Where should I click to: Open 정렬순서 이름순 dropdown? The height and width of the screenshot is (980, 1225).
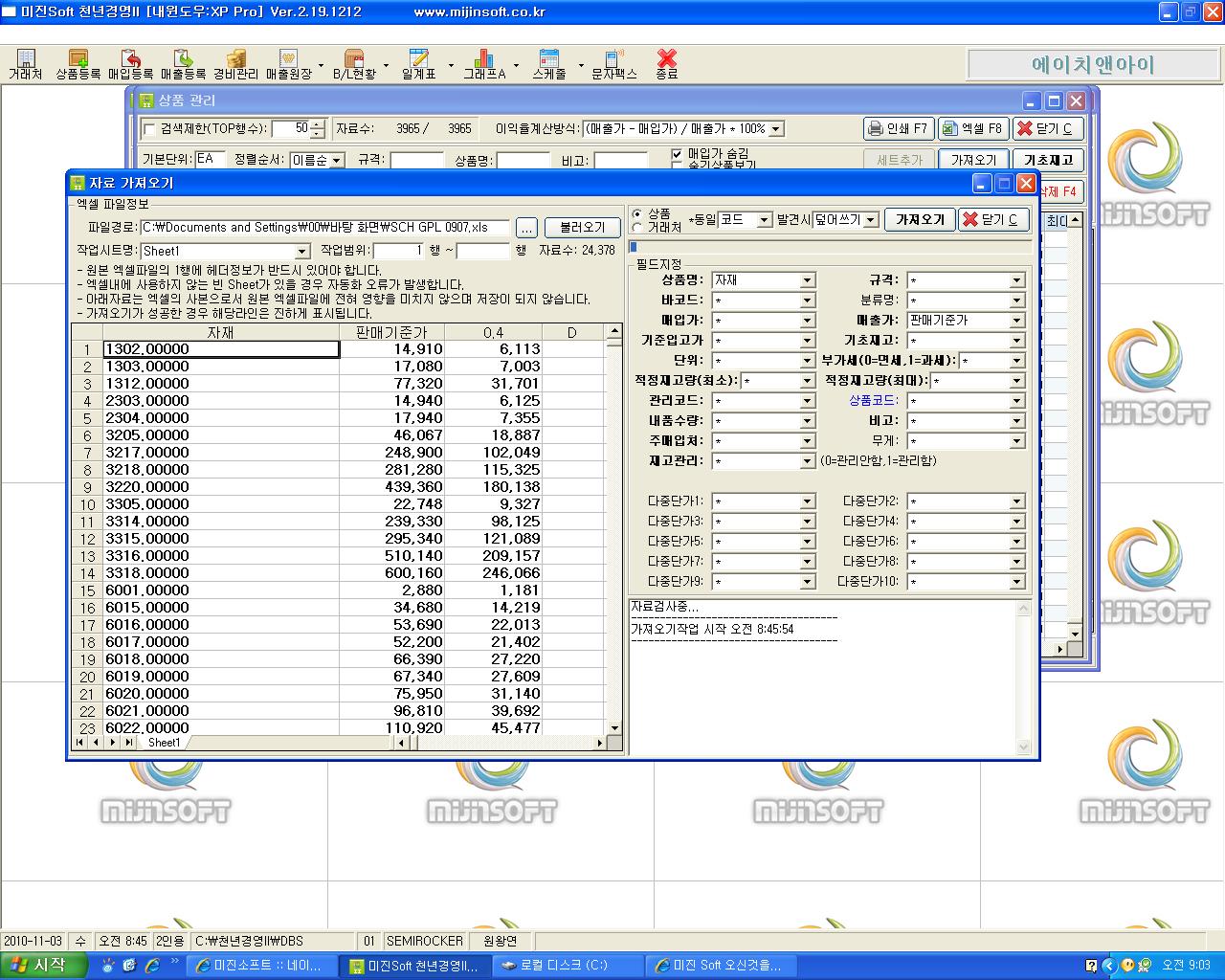click(x=337, y=160)
